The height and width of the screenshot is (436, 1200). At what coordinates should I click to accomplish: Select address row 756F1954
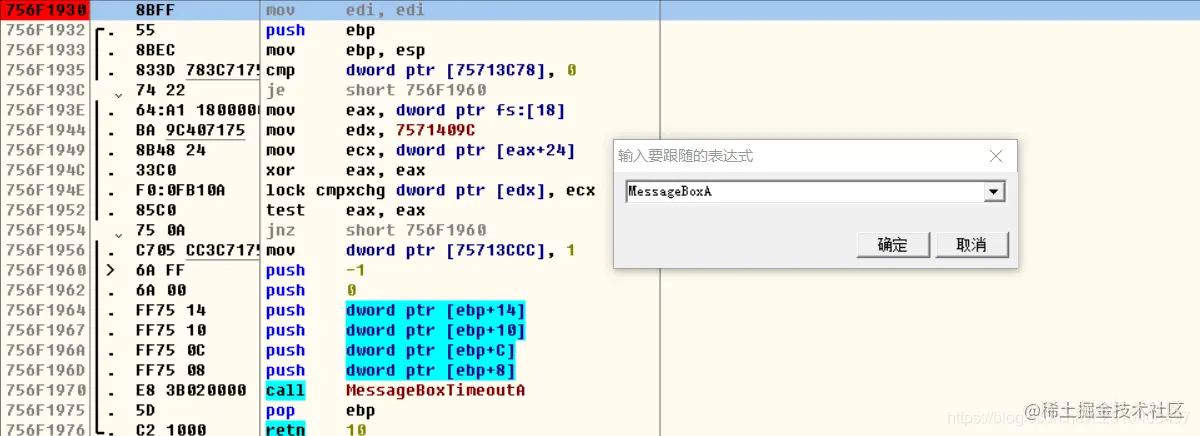[x=45, y=230]
